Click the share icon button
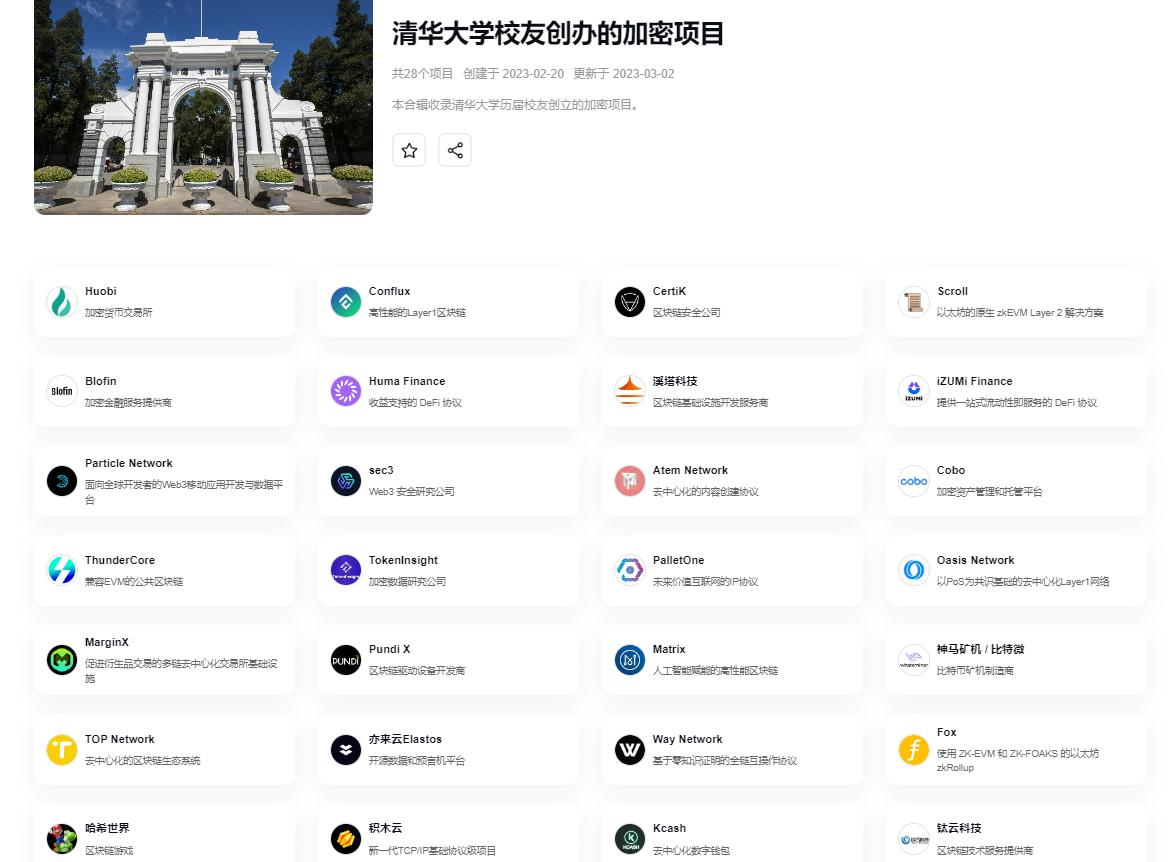This screenshot has width=1169, height=862. (x=455, y=150)
